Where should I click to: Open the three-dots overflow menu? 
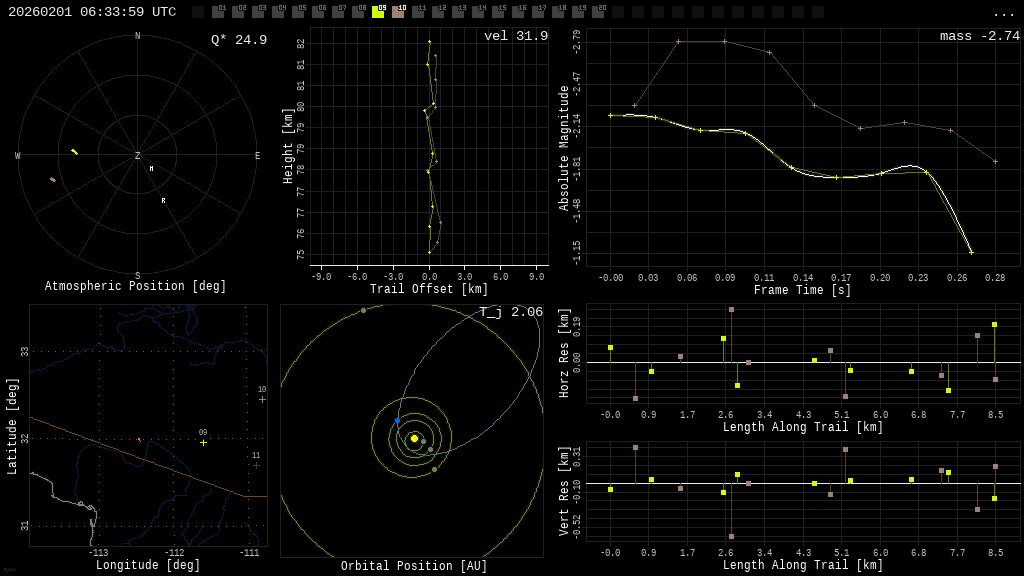pyautogui.click(x=1003, y=13)
